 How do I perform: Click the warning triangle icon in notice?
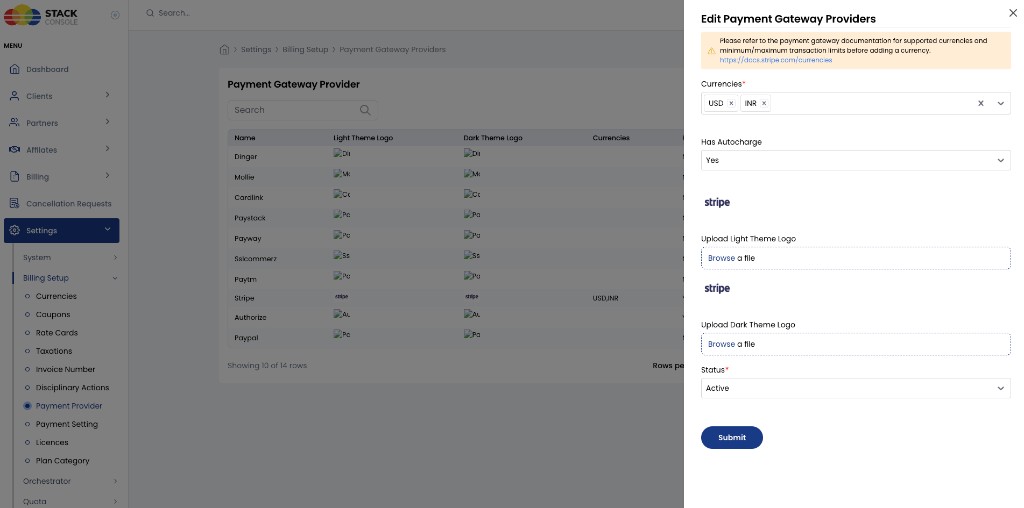711,50
